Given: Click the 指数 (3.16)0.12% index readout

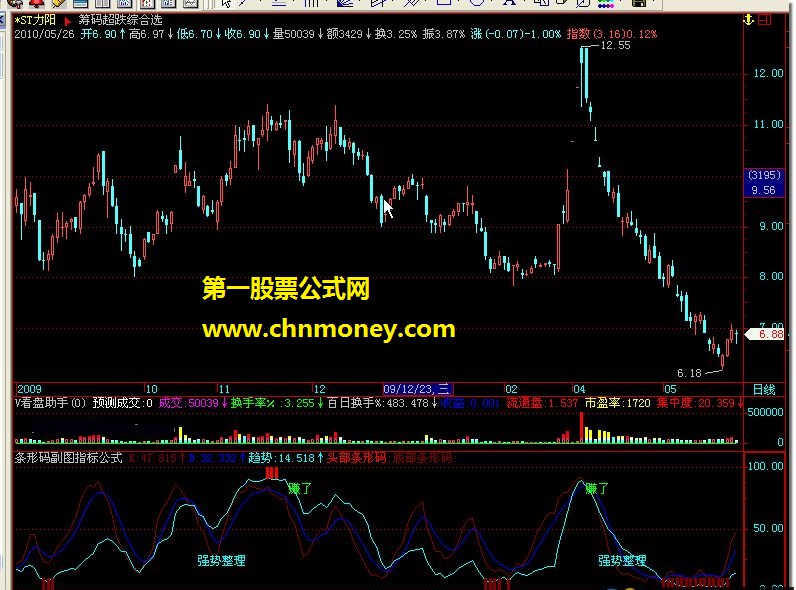Looking at the screenshot, I should 612,34.
